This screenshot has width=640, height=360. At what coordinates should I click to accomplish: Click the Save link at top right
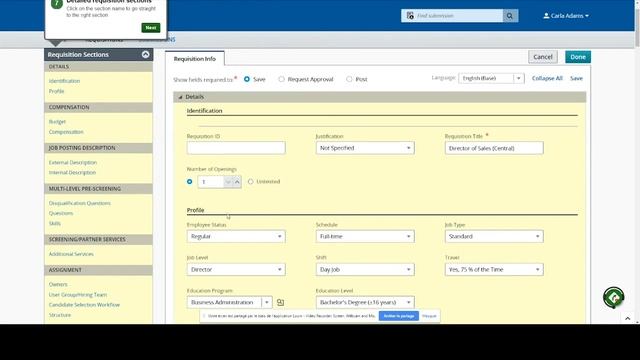[576, 78]
